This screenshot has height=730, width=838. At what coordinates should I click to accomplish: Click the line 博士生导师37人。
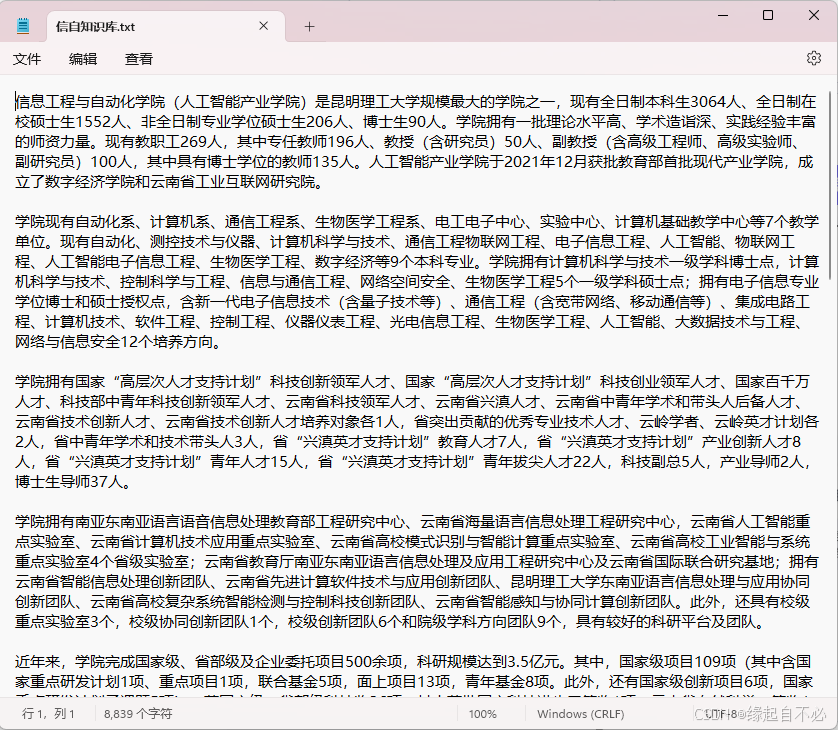pyautogui.click(x=73, y=482)
